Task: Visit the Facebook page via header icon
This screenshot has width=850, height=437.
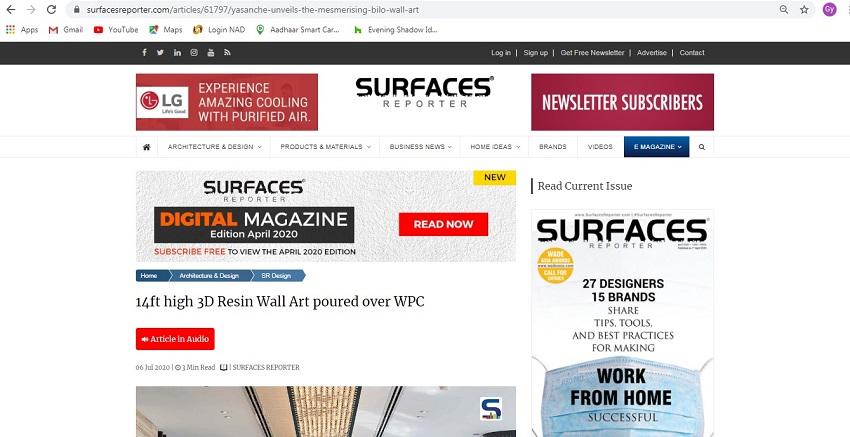Action: click(144, 53)
